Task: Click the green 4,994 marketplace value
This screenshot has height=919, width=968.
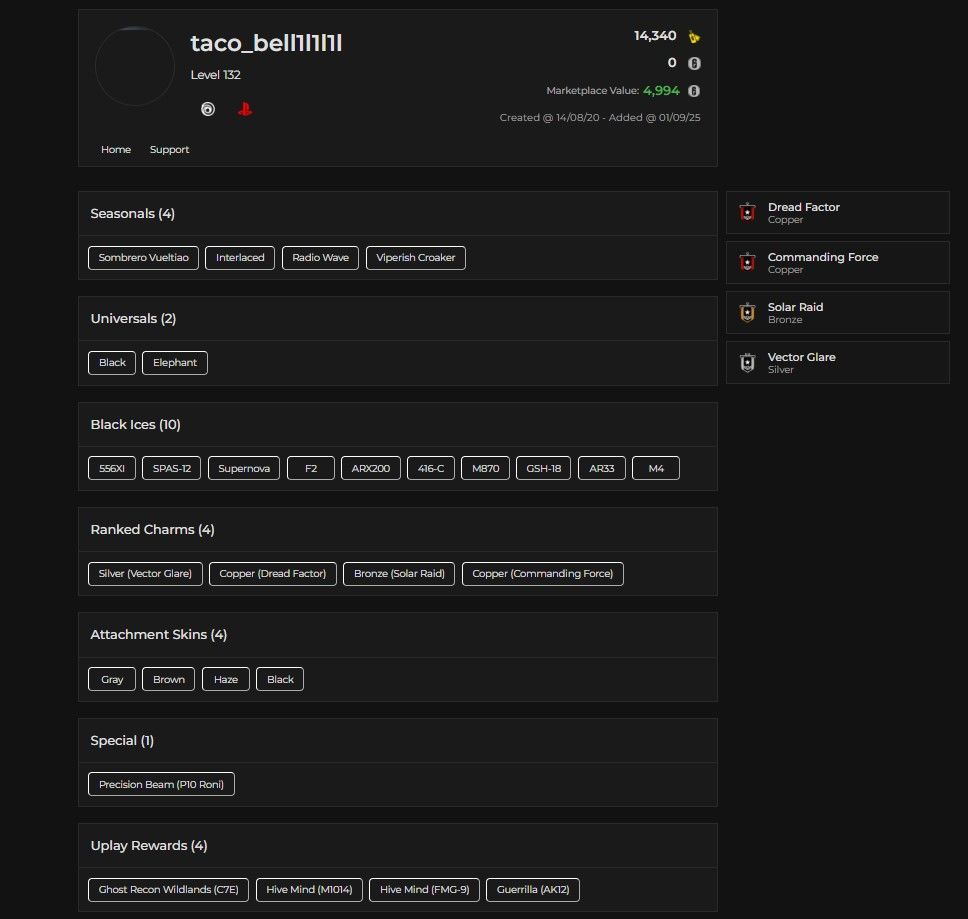Action: (x=661, y=91)
